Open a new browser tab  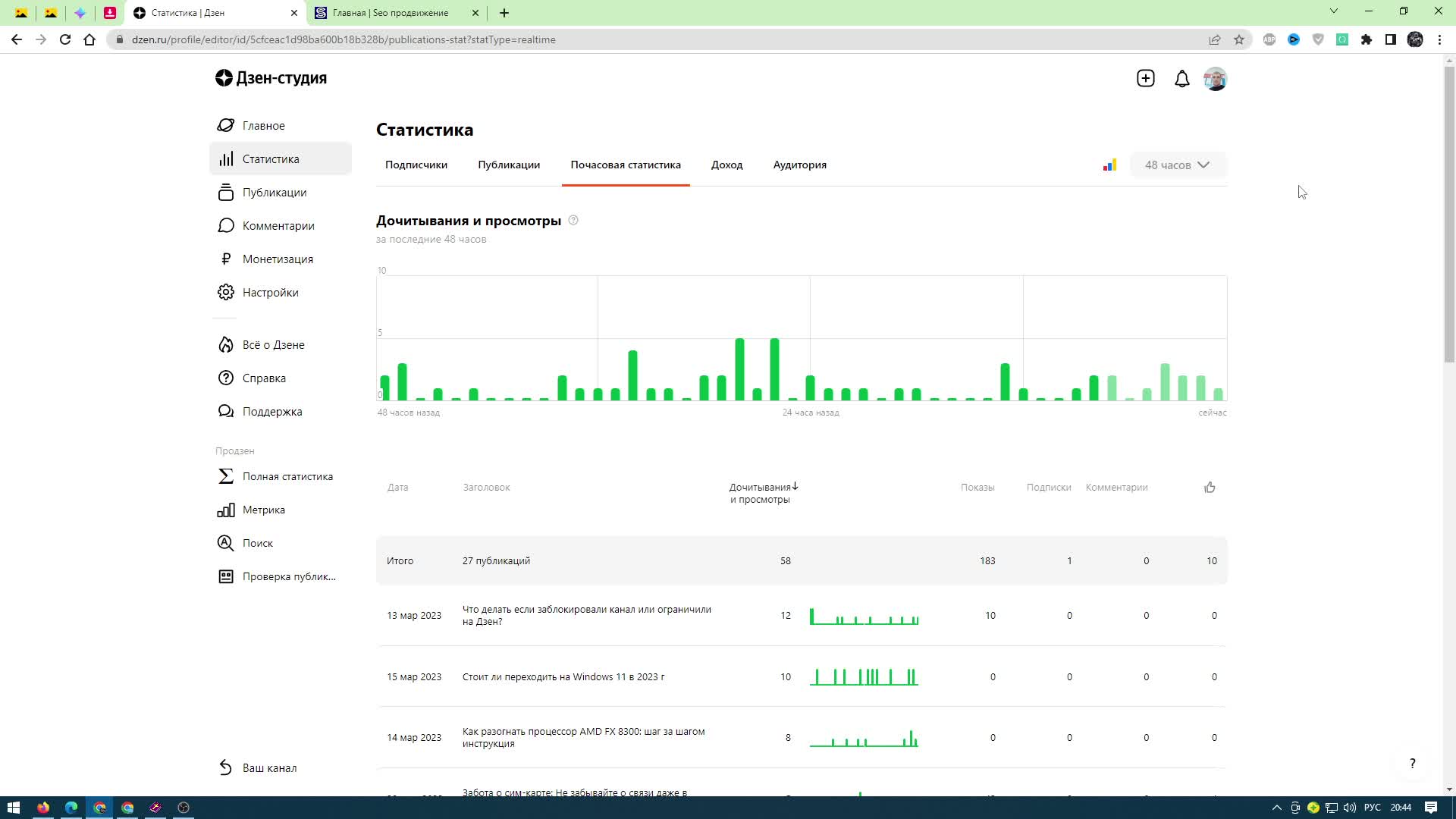click(x=504, y=13)
